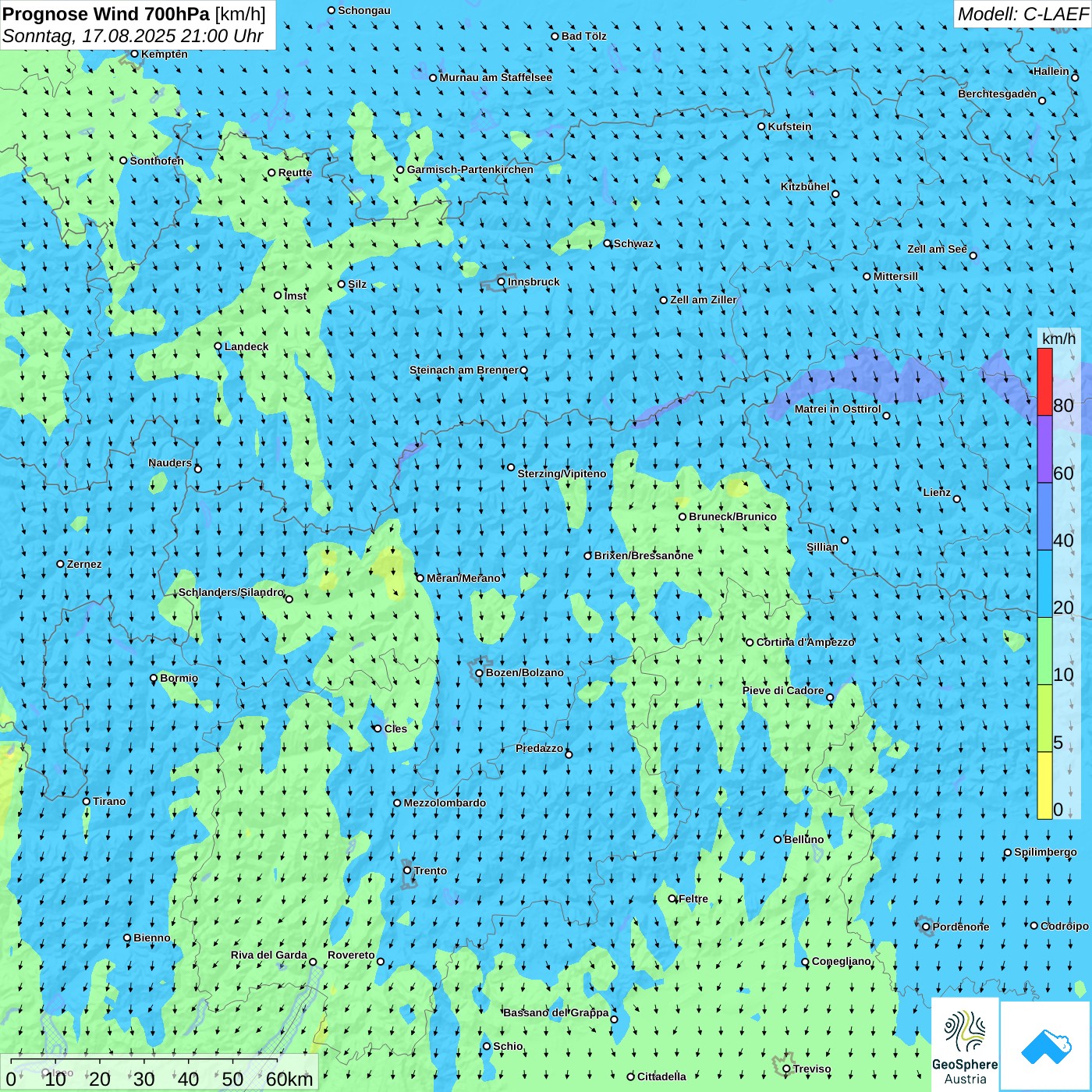The width and height of the screenshot is (1092, 1092).
Task: Select the Sonthofen label
Action: [x=157, y=161]
